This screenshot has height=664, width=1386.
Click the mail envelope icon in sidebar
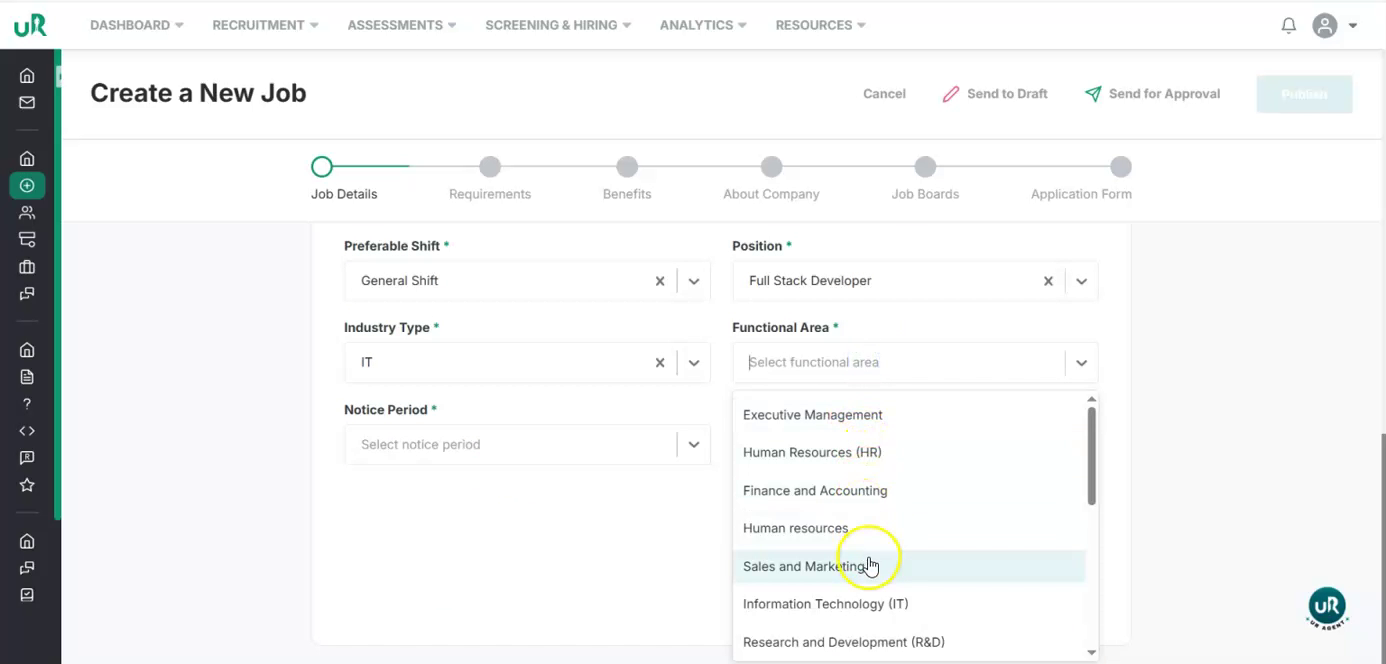[x=27, y=102]
